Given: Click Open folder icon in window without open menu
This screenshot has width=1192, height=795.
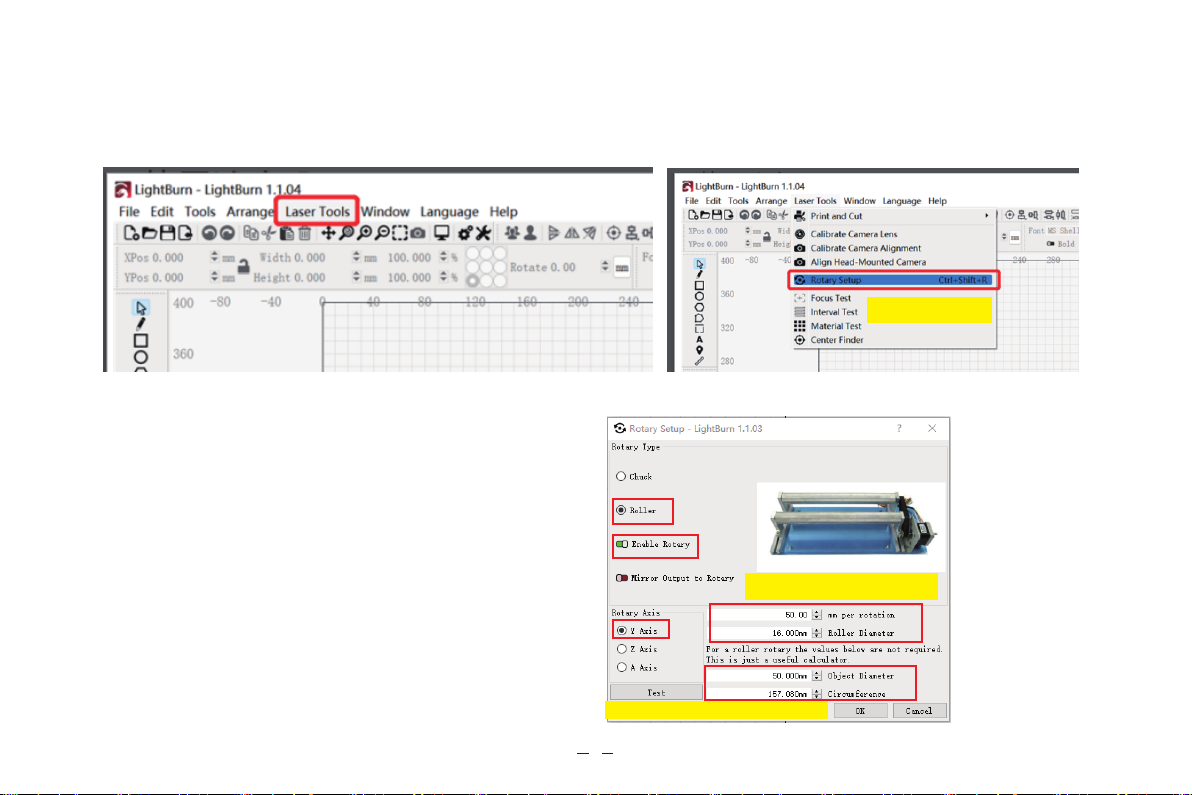Looking at the screenshot, I should click(149, 233).
